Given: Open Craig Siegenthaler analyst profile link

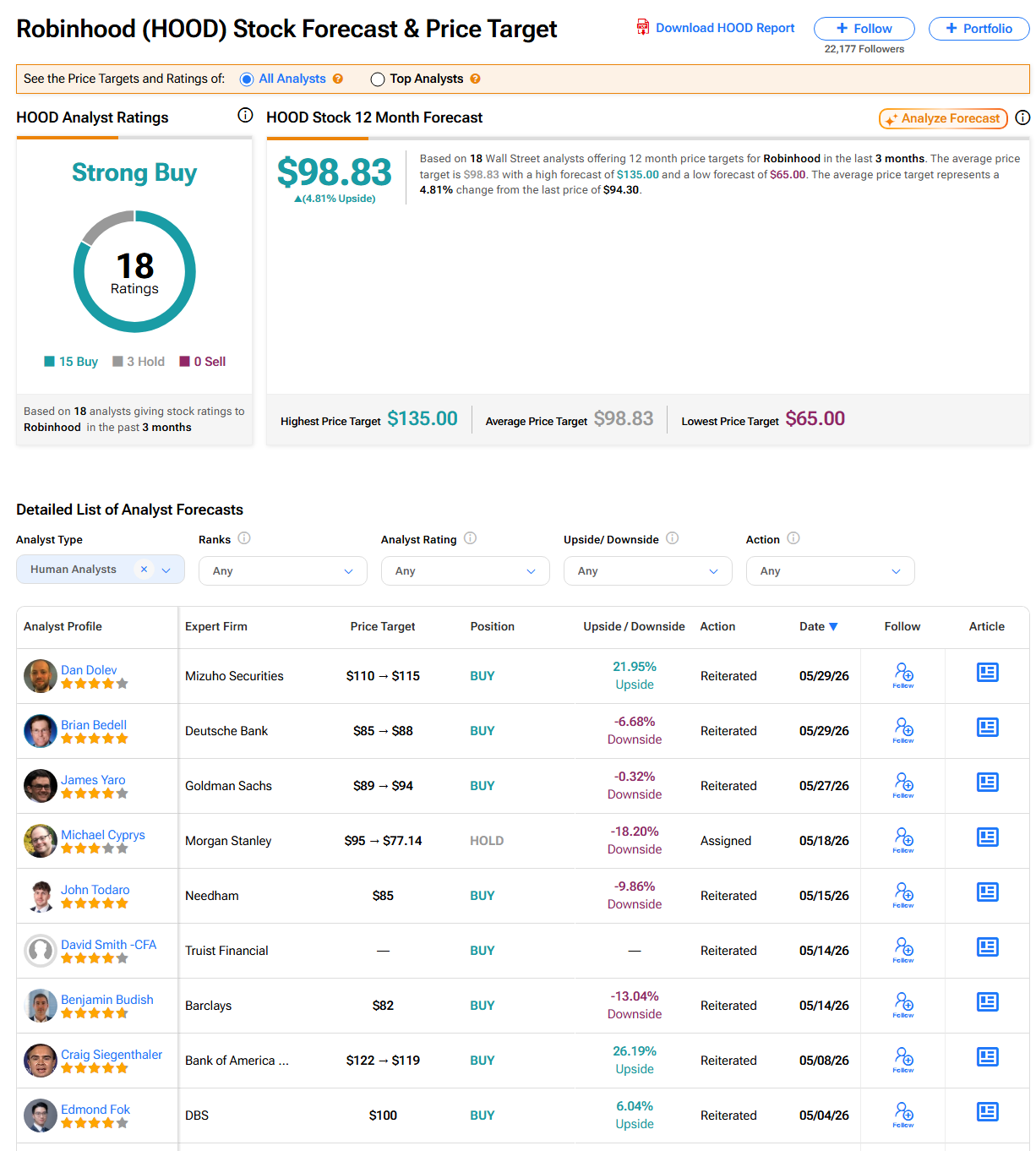Looking at the screenshot, I should [112, 1055].
